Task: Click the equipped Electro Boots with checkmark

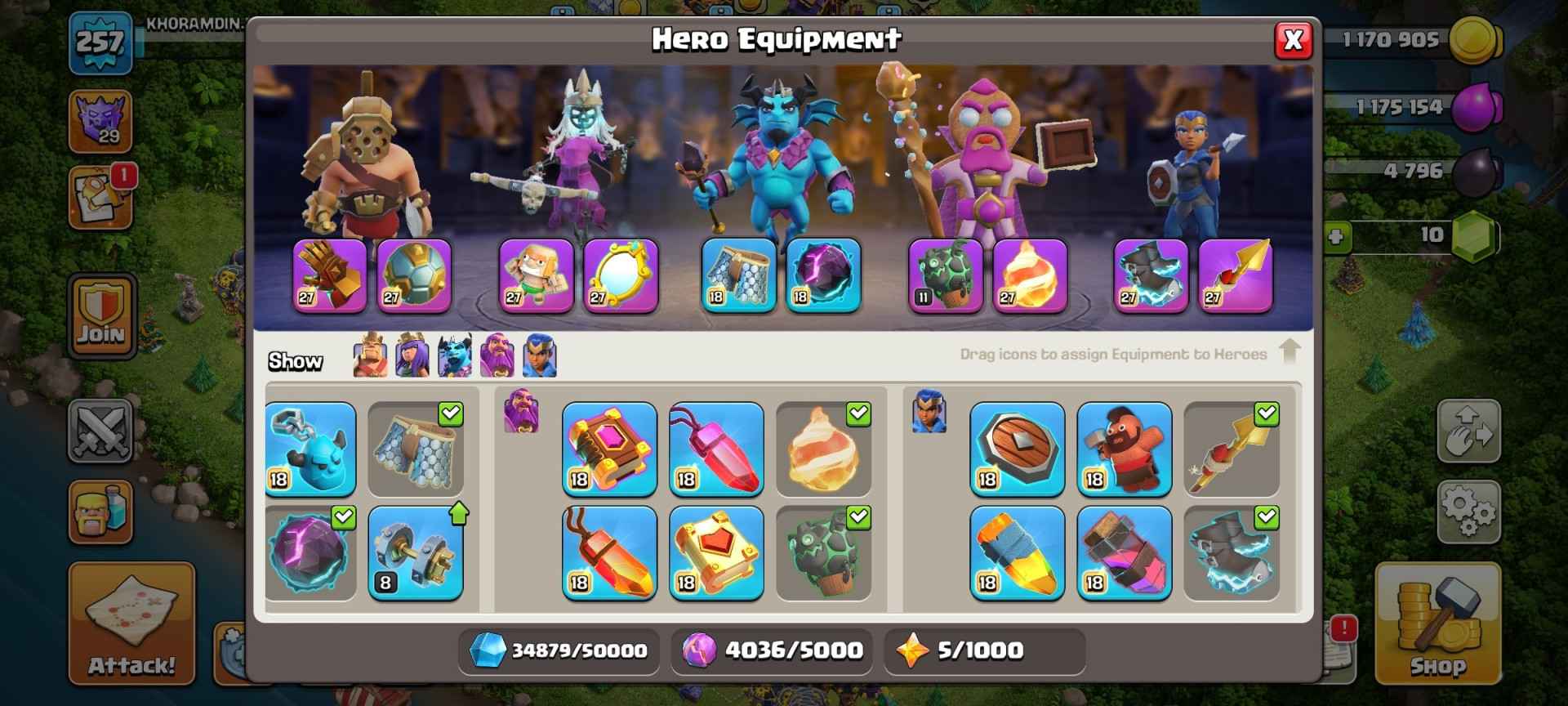Action: pos(1231,553)
